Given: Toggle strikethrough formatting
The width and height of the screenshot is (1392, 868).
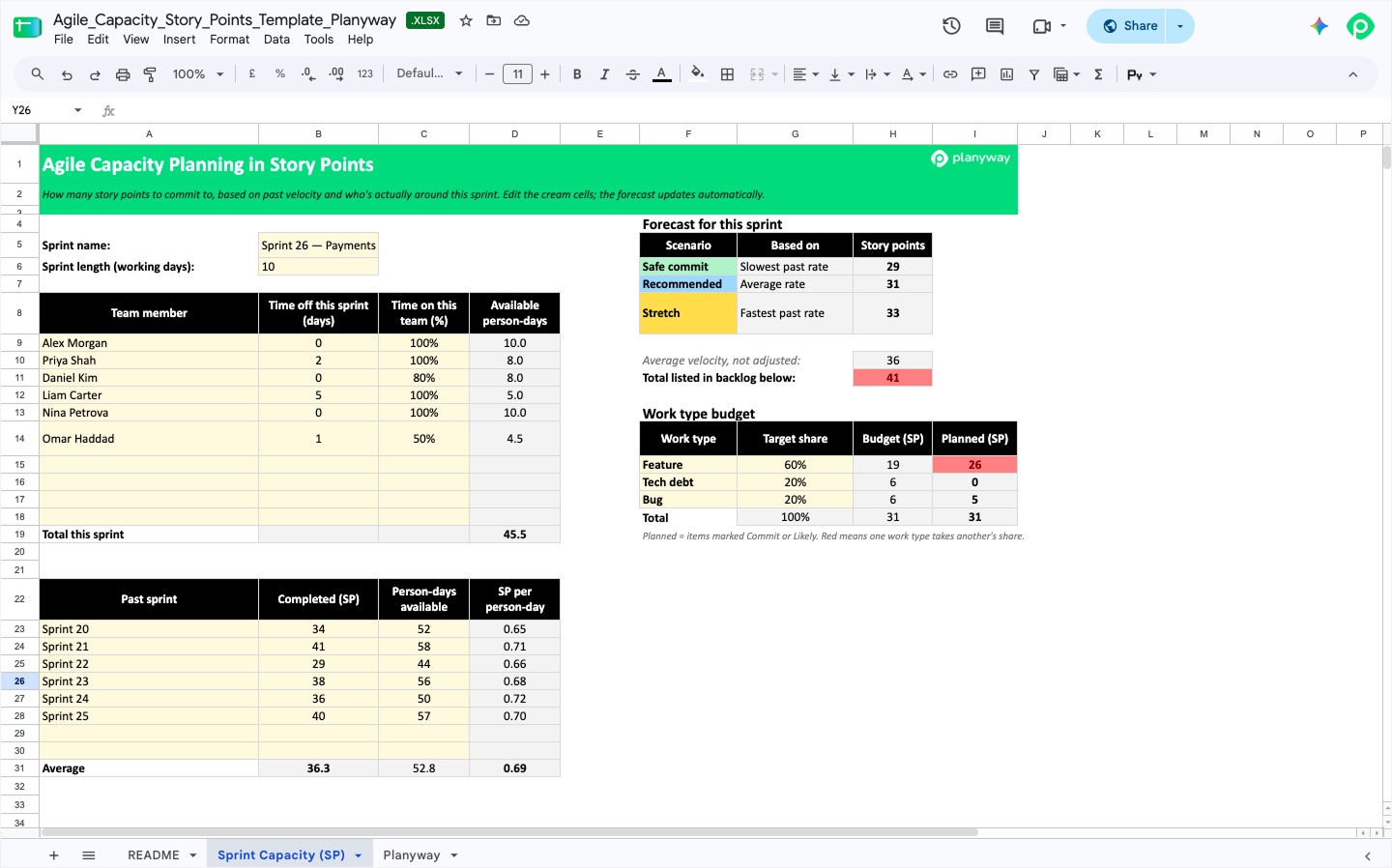Looking at the screenshot, I should (x=633, y=74).
